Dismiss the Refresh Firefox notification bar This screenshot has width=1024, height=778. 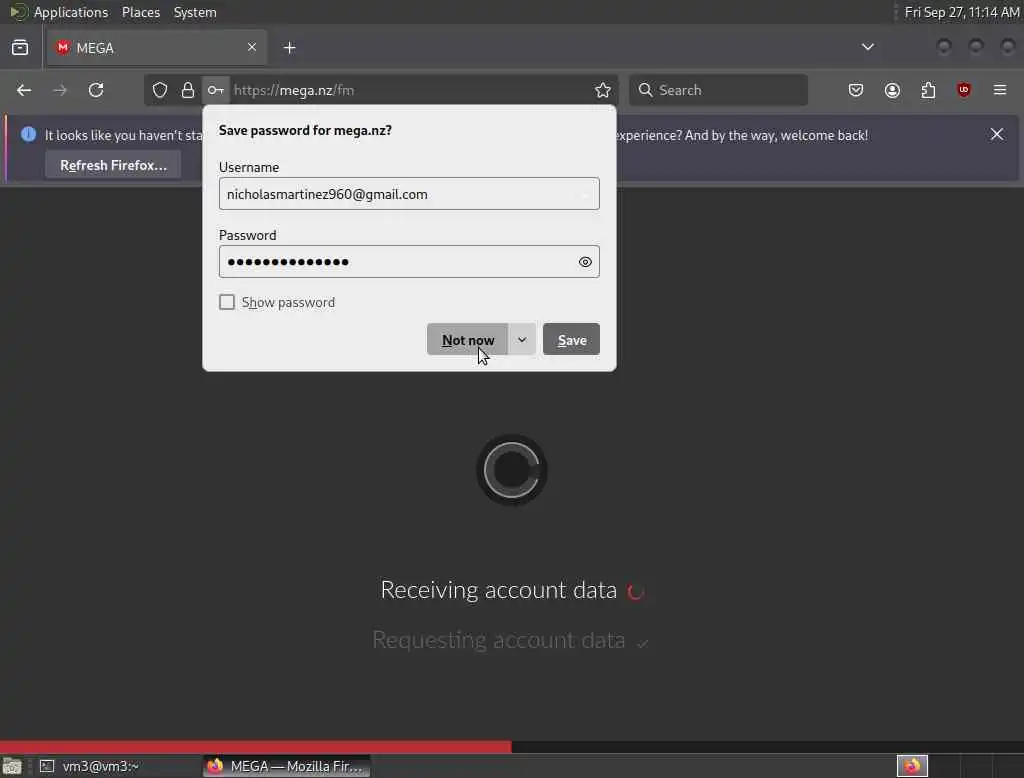tap(997, 134)
